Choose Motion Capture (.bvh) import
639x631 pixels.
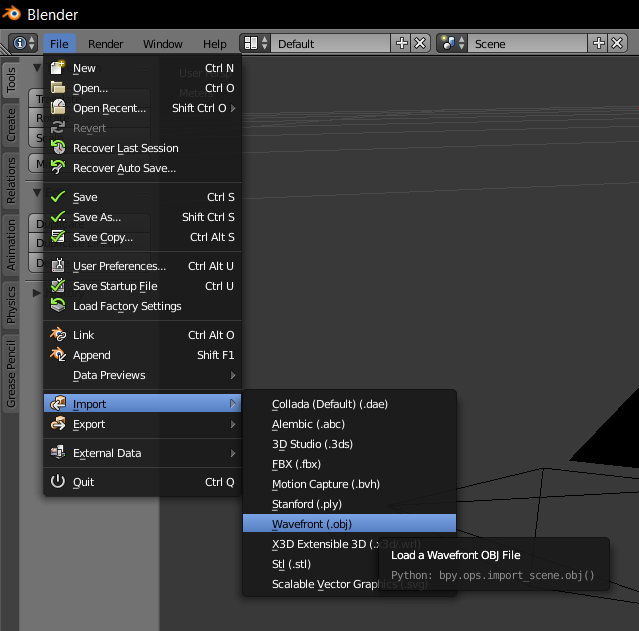(x=349, y=484)
